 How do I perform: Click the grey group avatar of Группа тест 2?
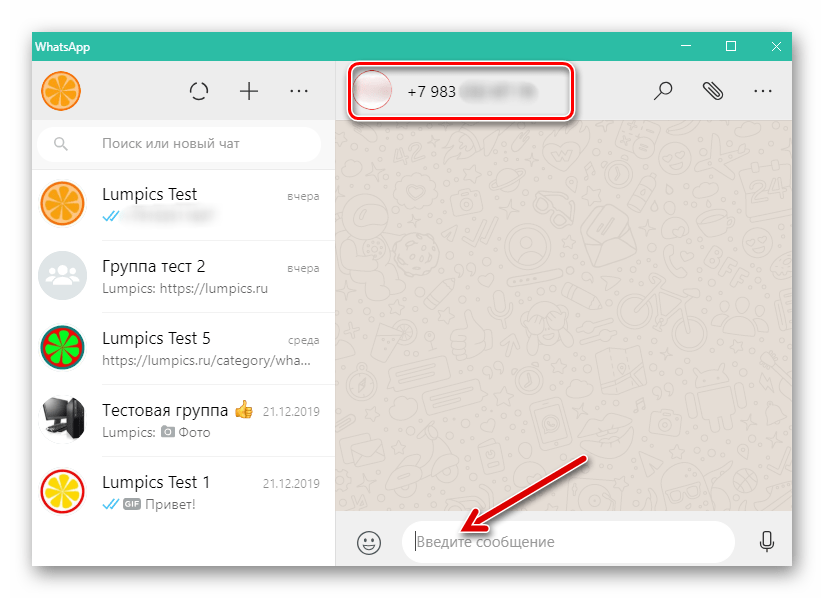click(x=62, y=275)
